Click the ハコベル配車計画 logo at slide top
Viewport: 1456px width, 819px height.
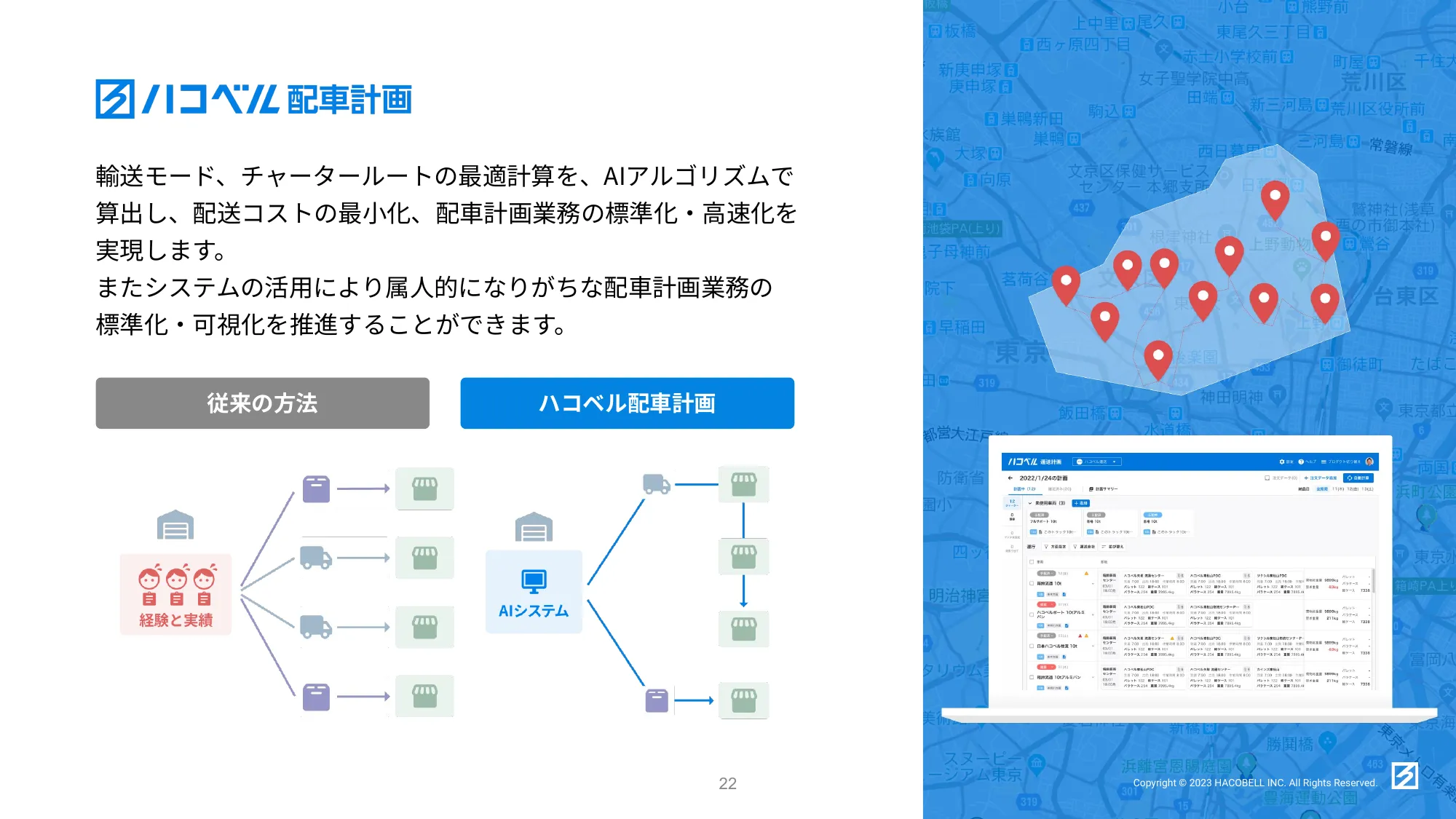[x=254, y=99]
